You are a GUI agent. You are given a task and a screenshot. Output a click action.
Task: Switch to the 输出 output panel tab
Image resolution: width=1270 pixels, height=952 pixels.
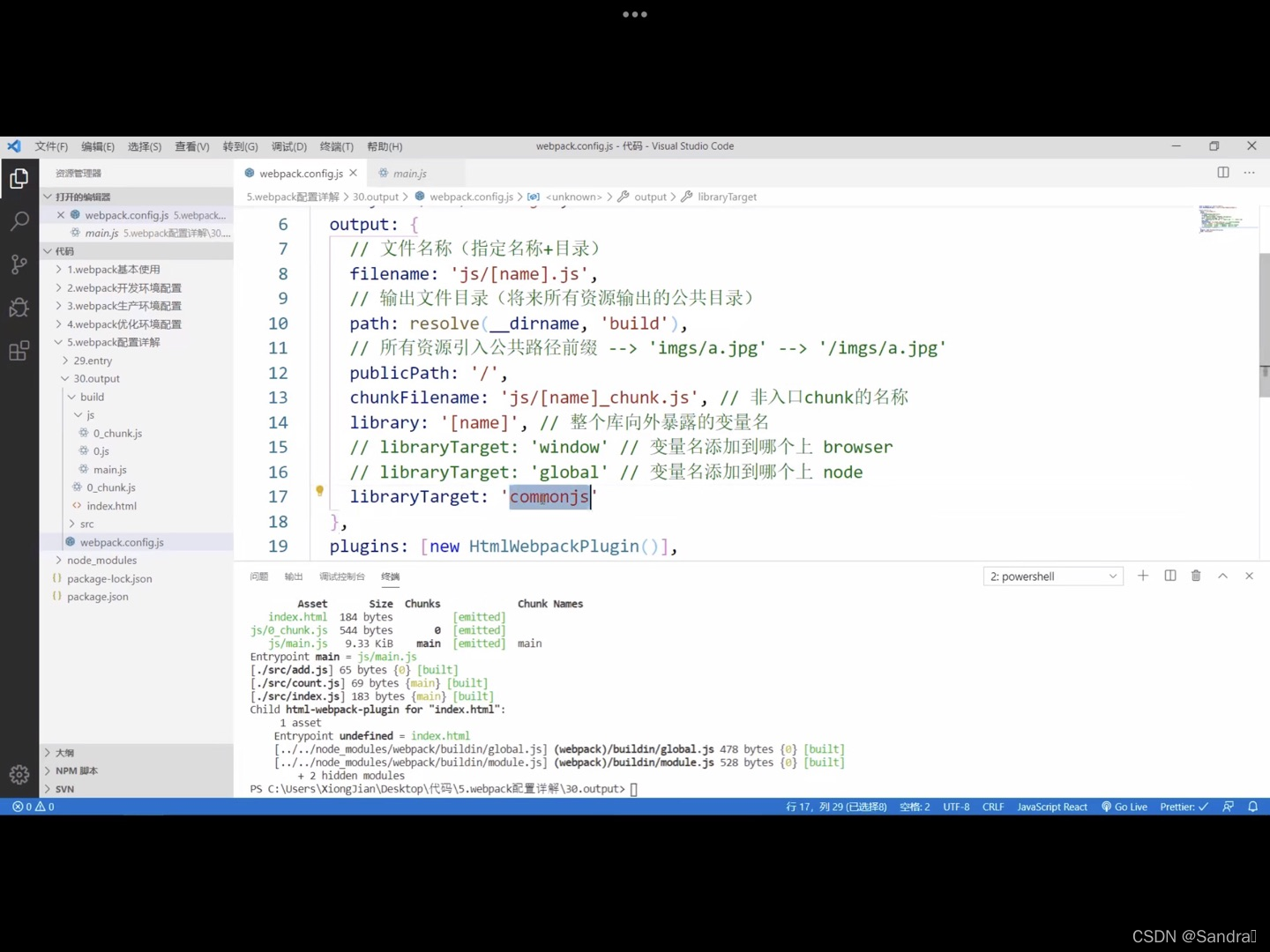[294, 576]
